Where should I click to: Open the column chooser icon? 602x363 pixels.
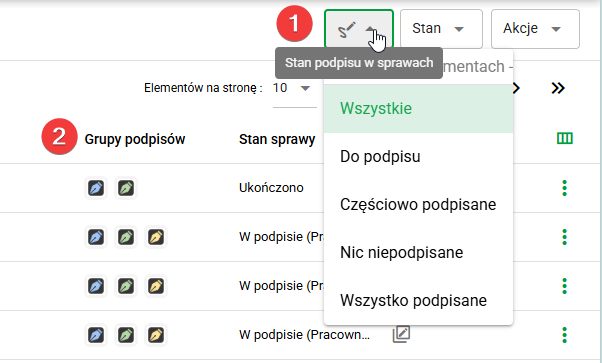pos(564,138)
